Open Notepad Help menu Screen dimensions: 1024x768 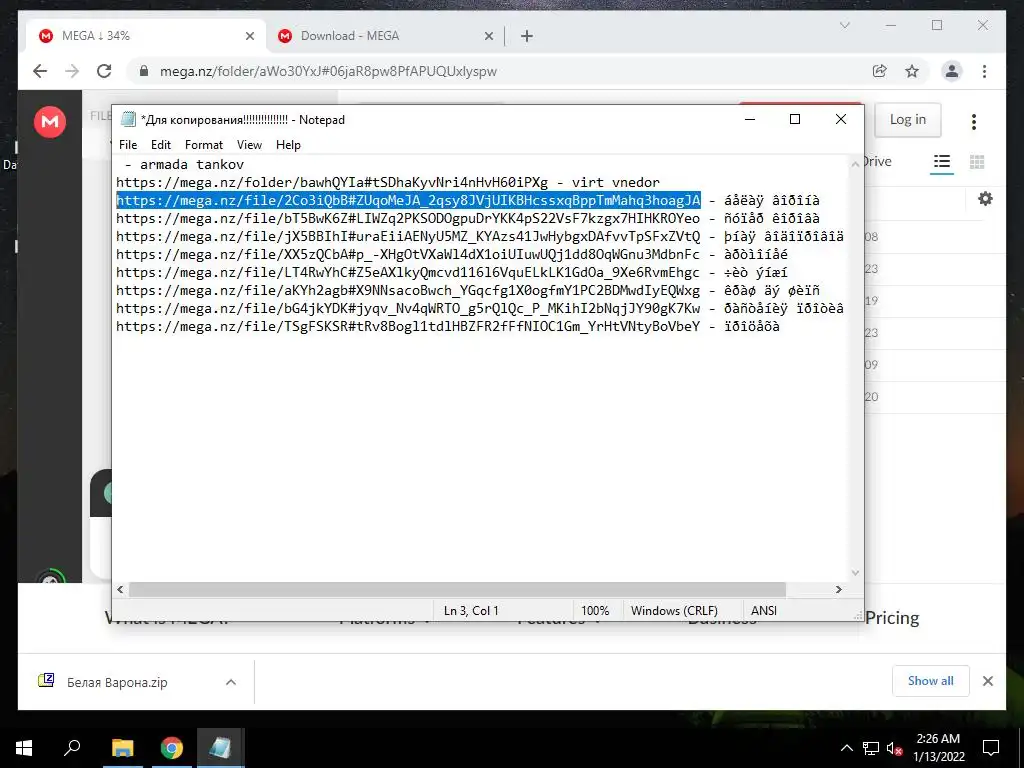pyautogui.click(x=288, y=144)
